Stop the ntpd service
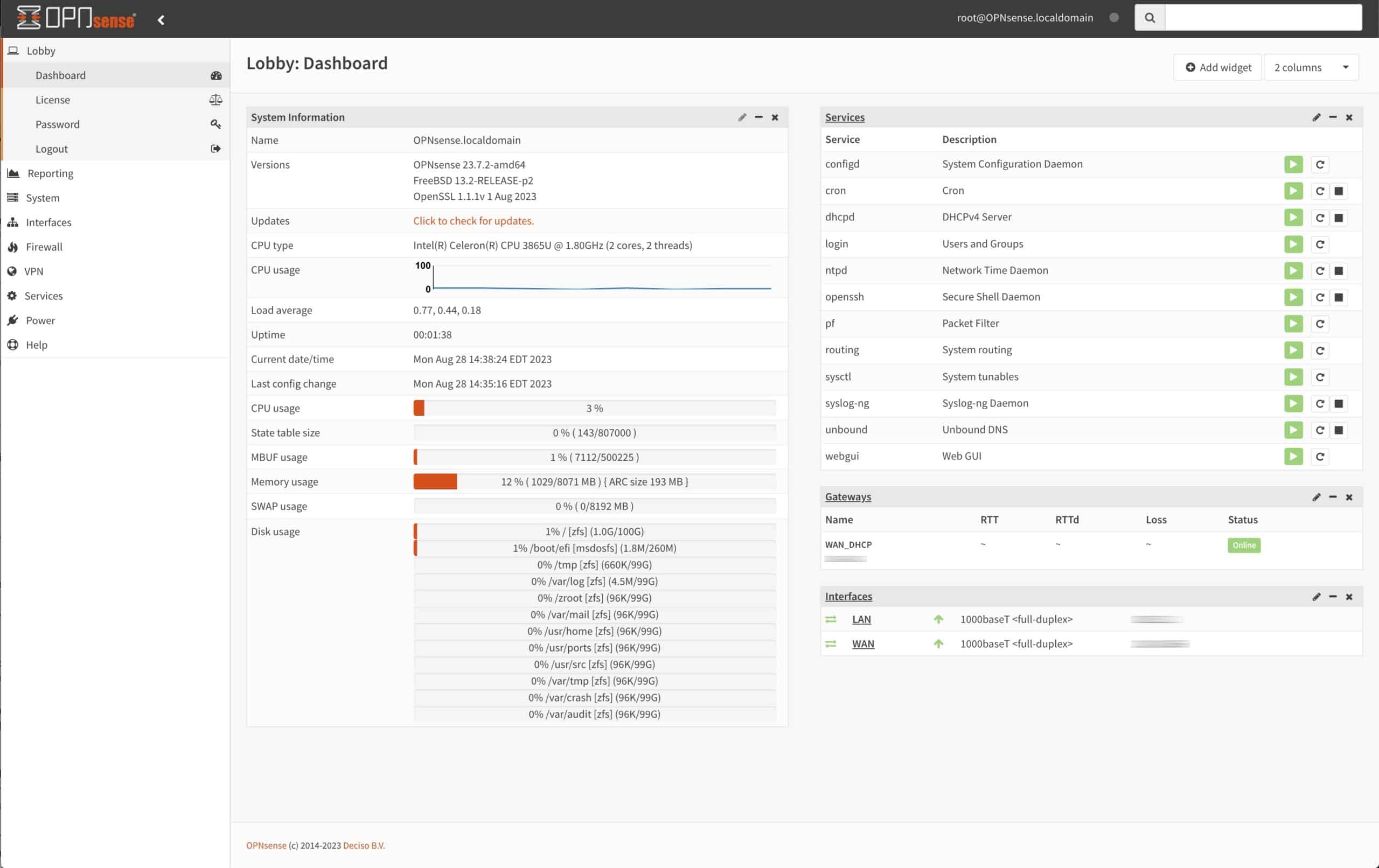The height and width of the screenshot is (868, 1379). [1339, 271]
